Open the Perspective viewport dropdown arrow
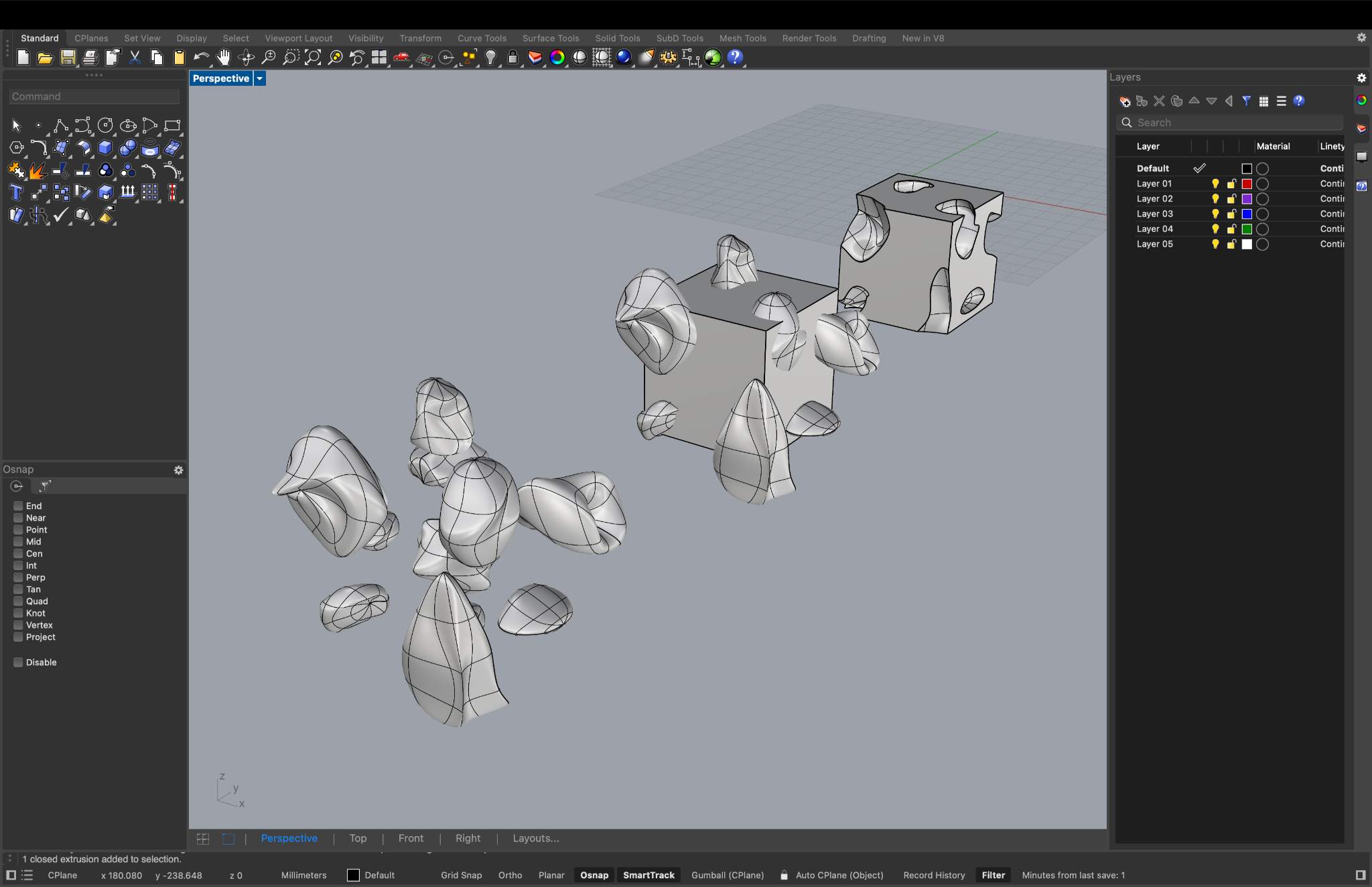1372x887 pixels. tap(260, 78)
